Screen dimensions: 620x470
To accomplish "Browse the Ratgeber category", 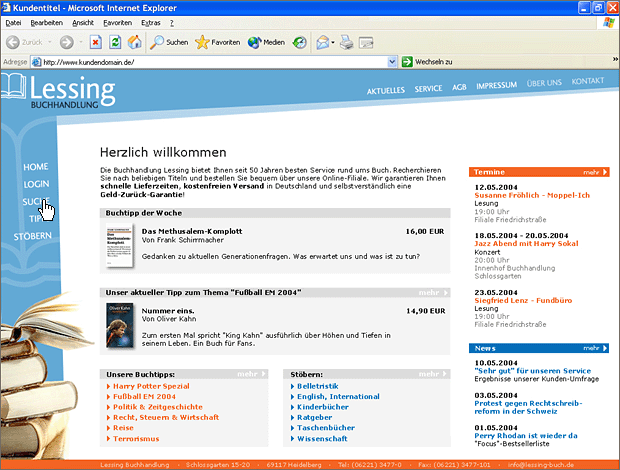I will tap(314, 417).
